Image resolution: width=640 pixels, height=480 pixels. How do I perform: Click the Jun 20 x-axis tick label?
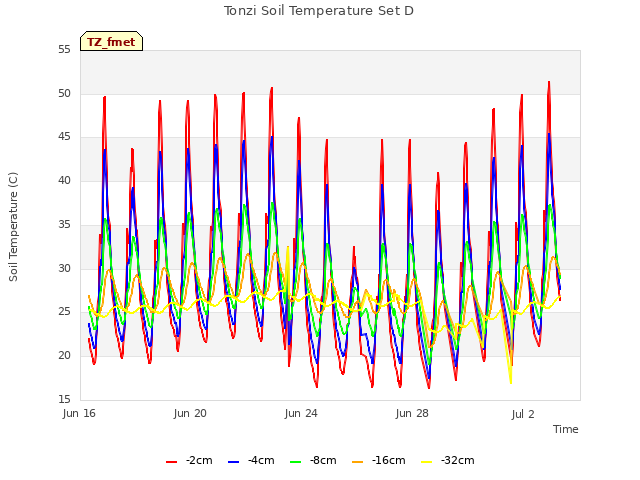click(x=190, y=413)
